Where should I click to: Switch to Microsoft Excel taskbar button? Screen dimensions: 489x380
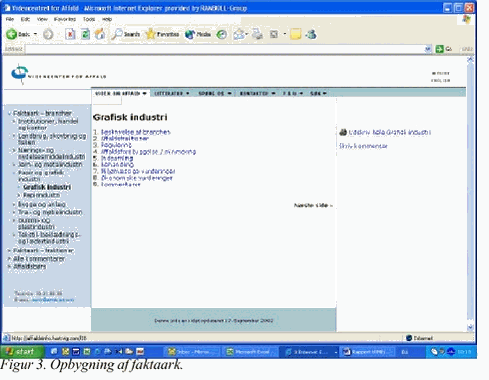(x=250, y=352)
